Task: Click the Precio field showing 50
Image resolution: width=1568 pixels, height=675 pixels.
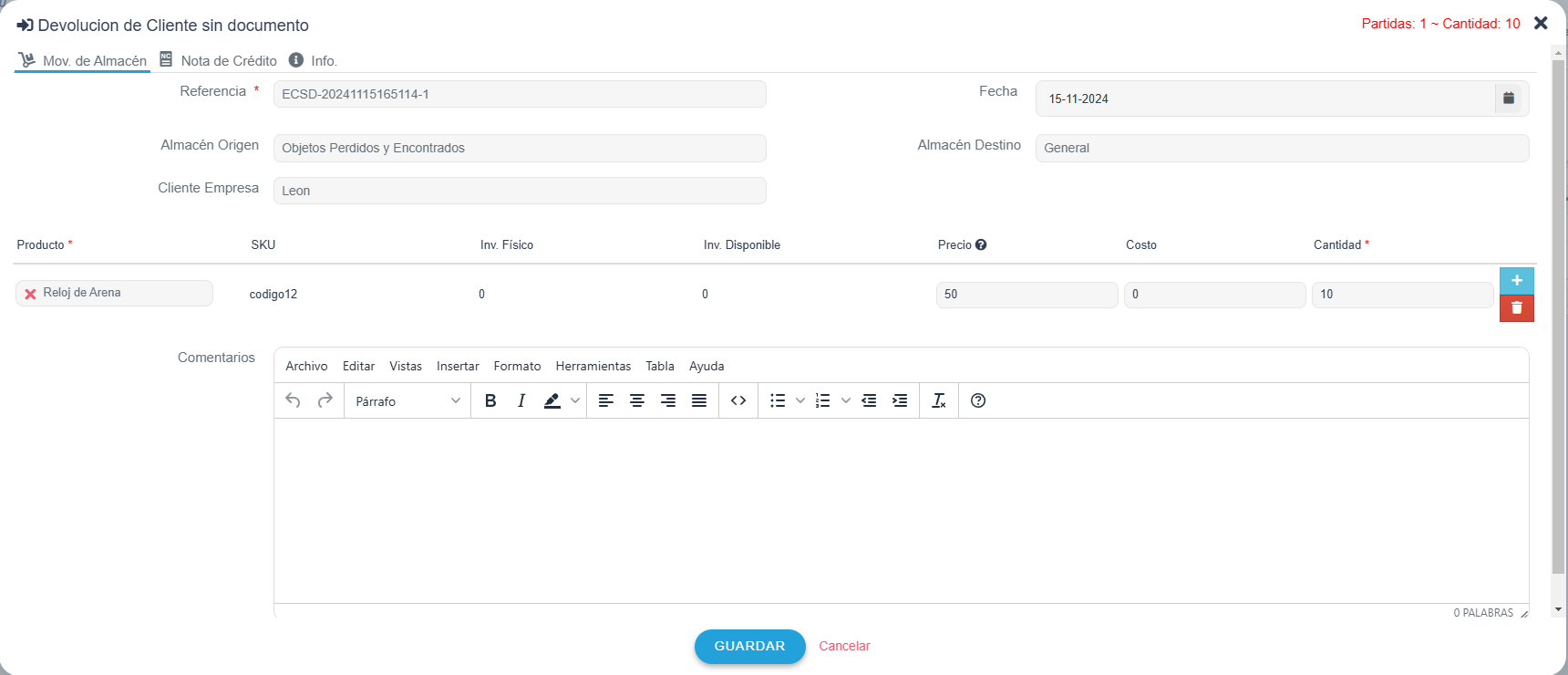Action: (1026, 295)
